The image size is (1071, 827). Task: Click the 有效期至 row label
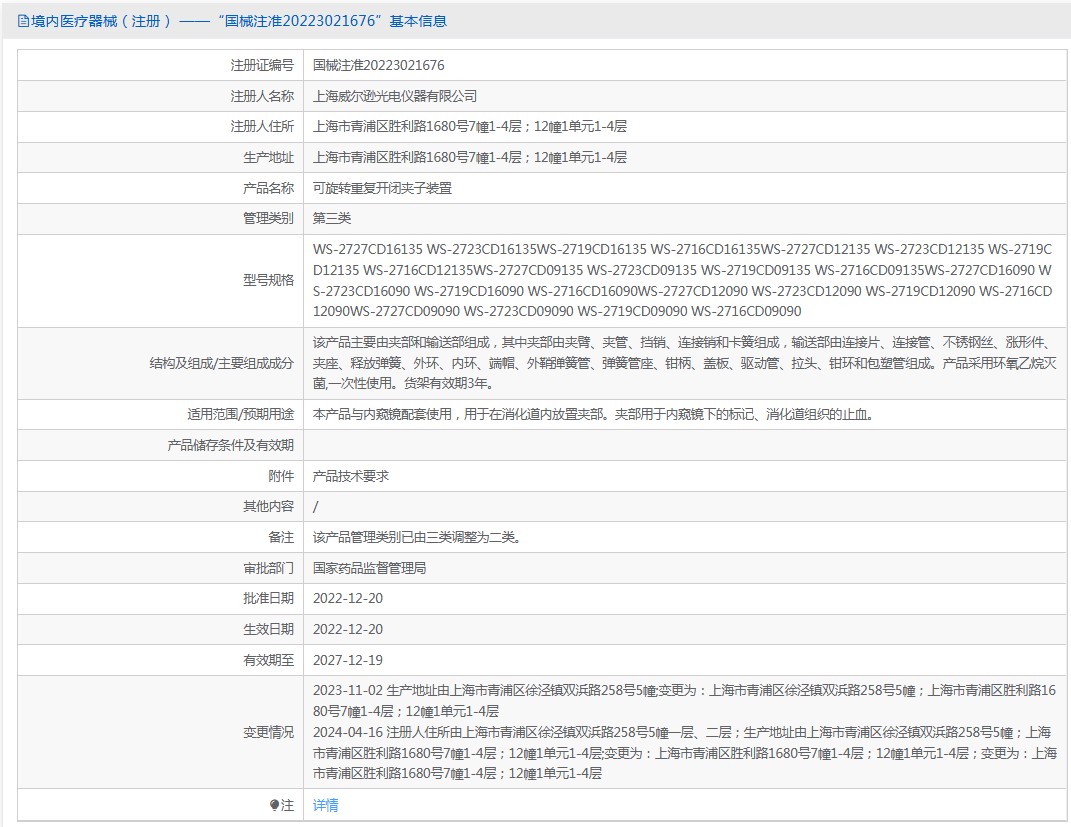point(268,660)
